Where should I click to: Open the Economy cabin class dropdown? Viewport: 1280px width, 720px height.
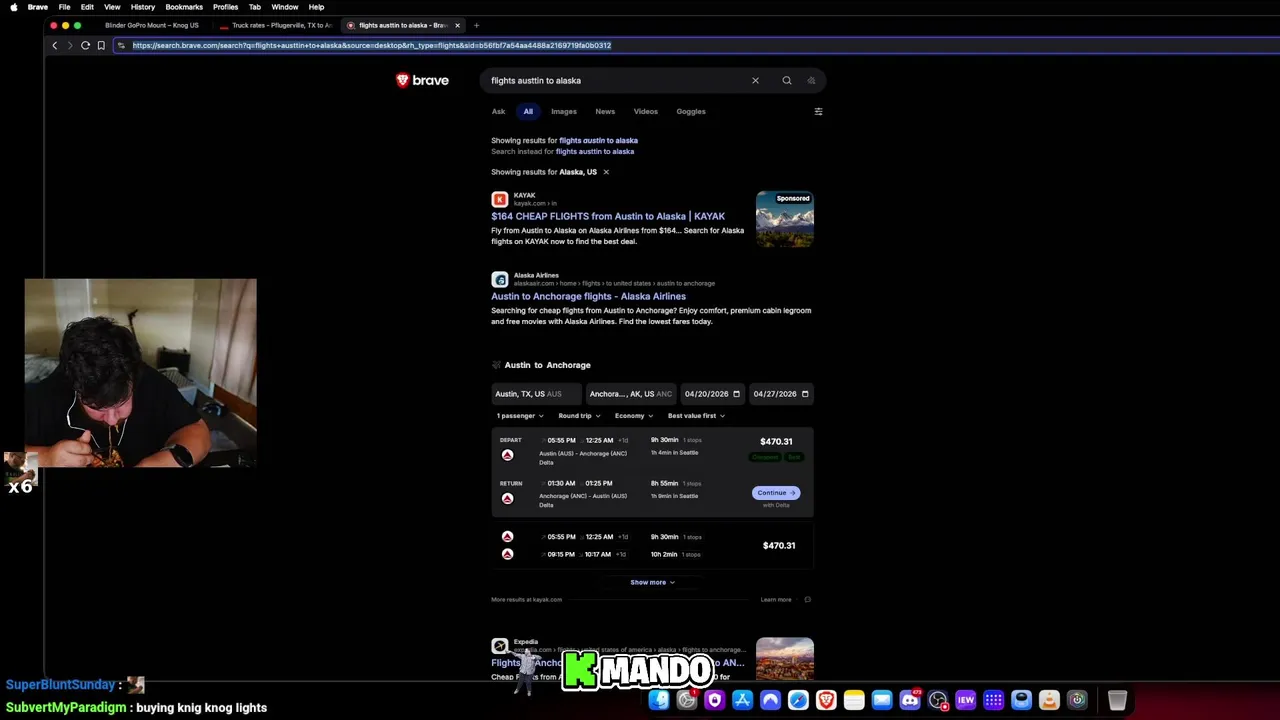click(x=634, y=416)
